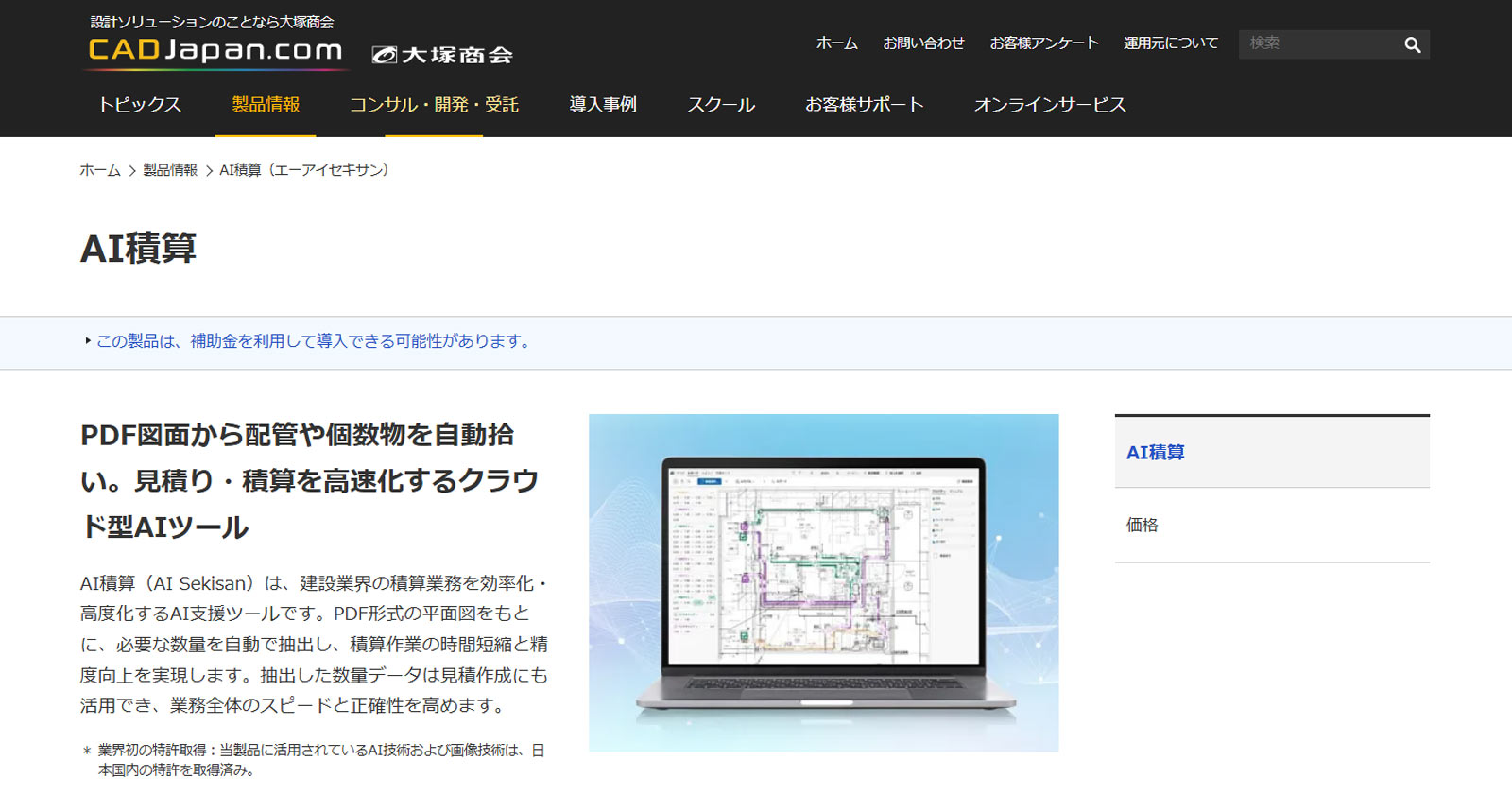Open the オンラインサービス menu
1512x795 pixels.
pyautogui.click(x=1050, y=105)
